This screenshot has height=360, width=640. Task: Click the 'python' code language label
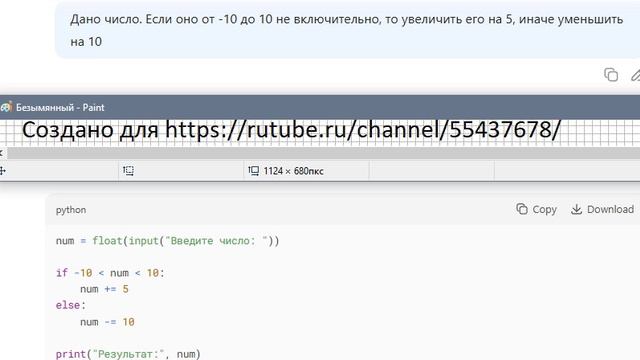click(x=71, y=210)
